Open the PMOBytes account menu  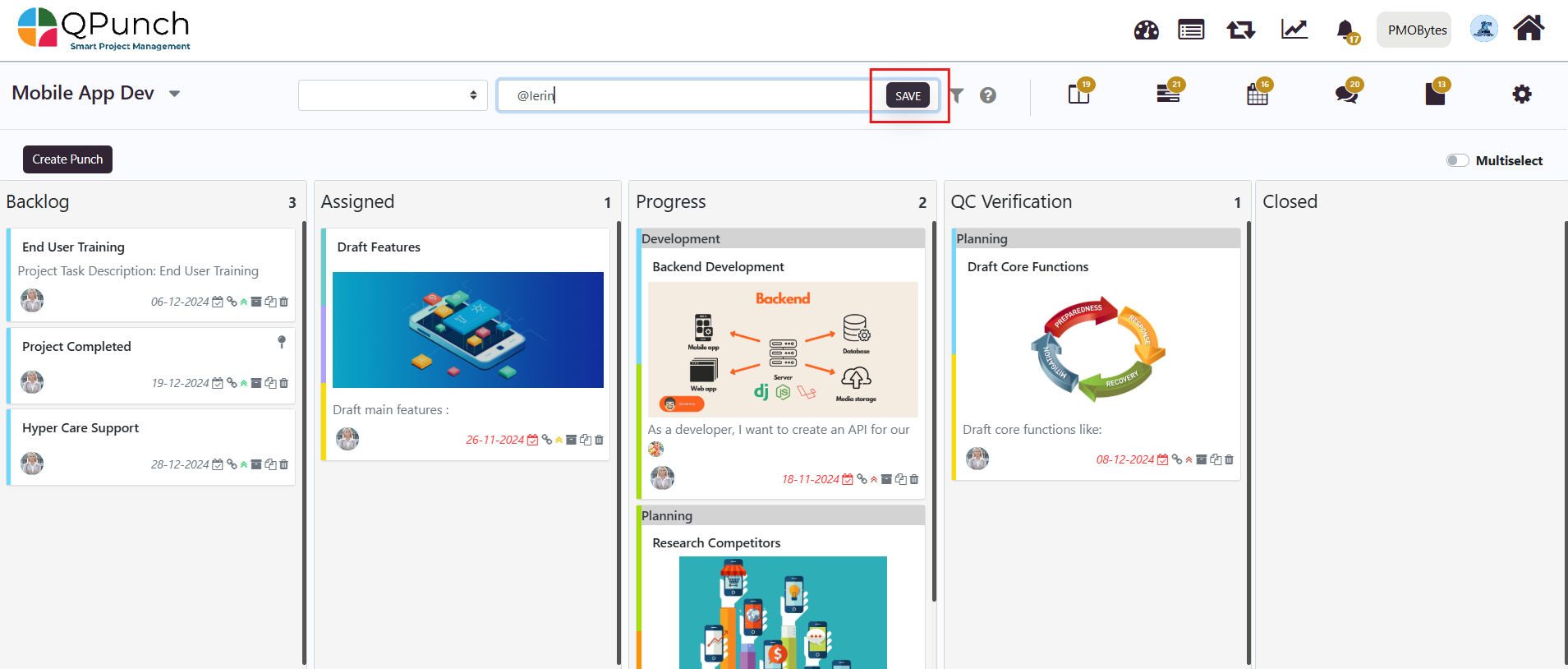point(1417,30)
